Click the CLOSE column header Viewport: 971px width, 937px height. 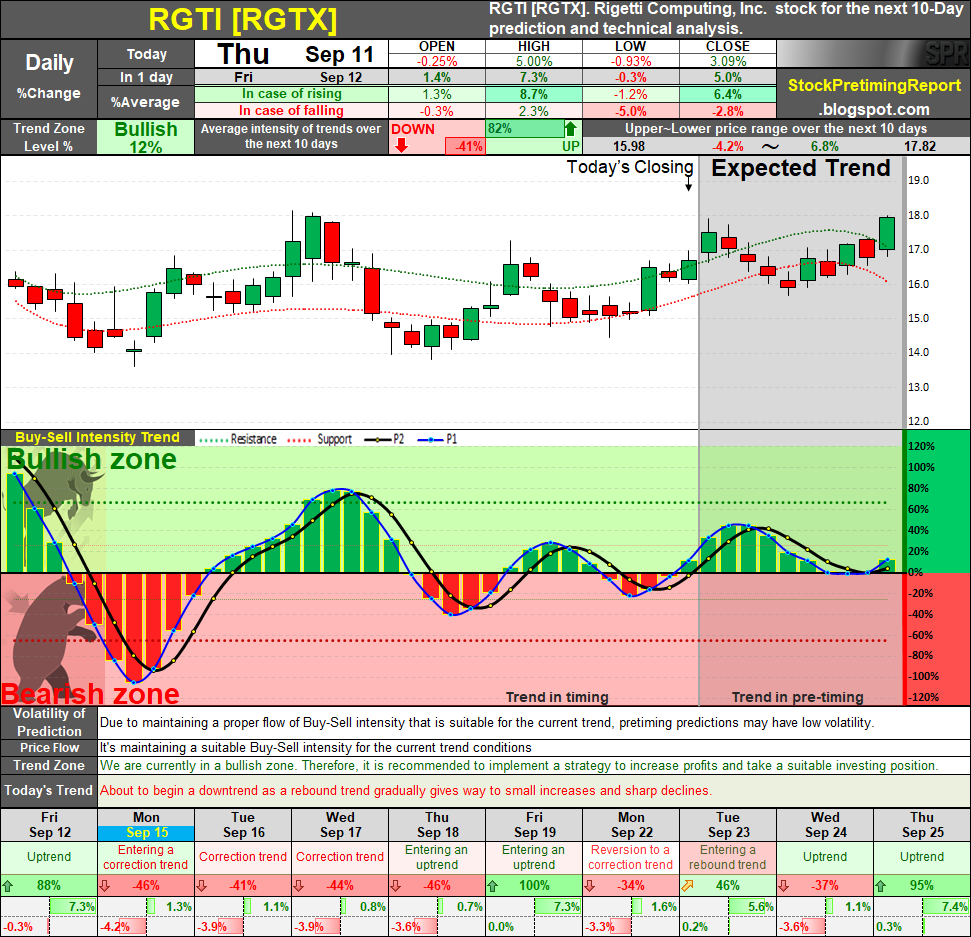728,46
